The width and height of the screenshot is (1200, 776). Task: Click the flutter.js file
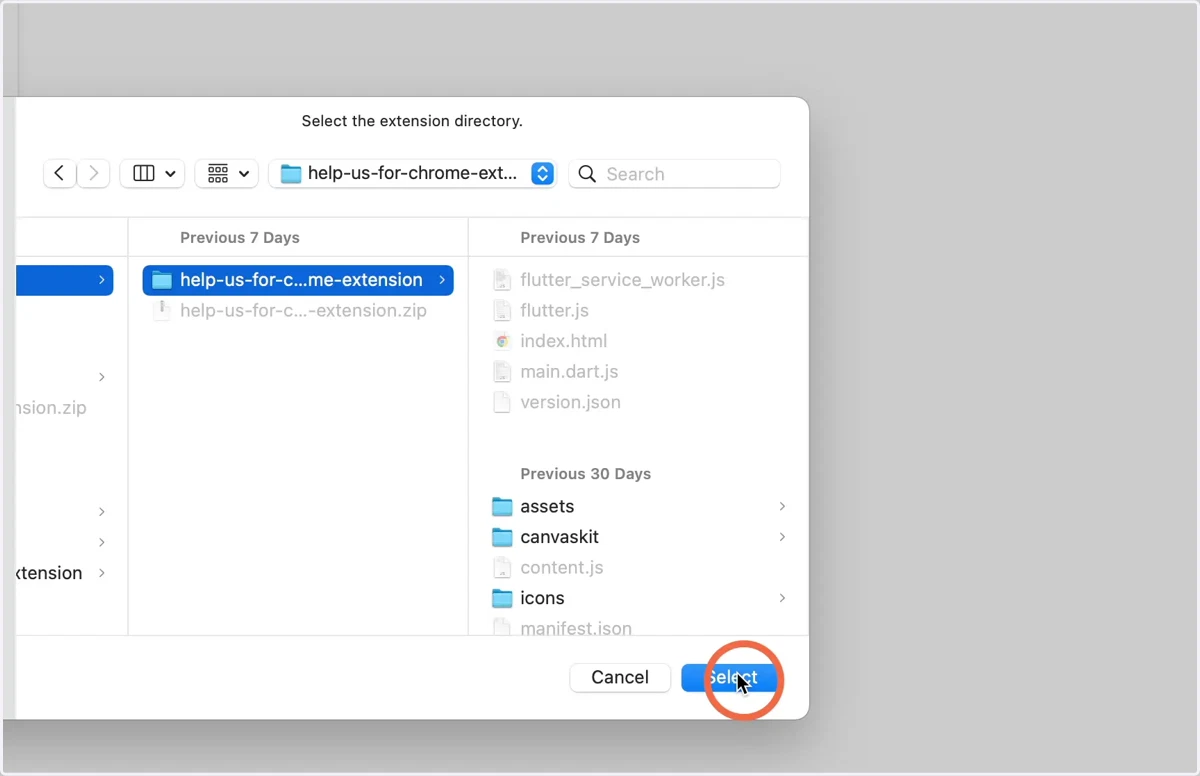tap(554, 311)
